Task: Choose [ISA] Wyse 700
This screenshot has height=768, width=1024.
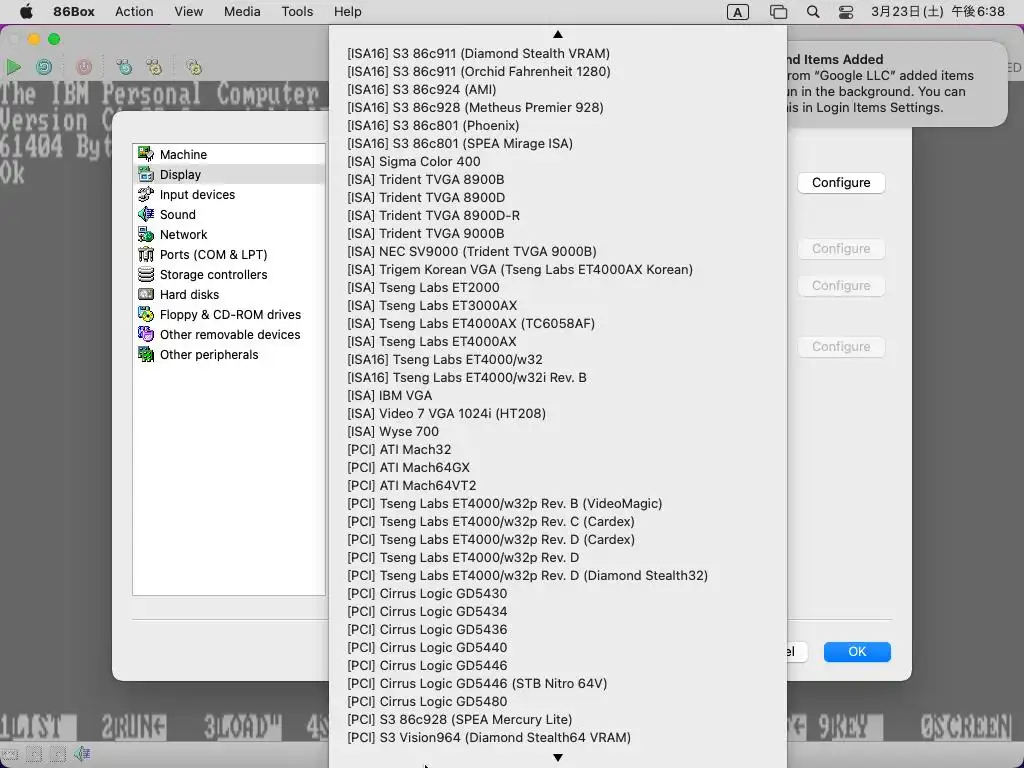Action: (x=558, y=431)
